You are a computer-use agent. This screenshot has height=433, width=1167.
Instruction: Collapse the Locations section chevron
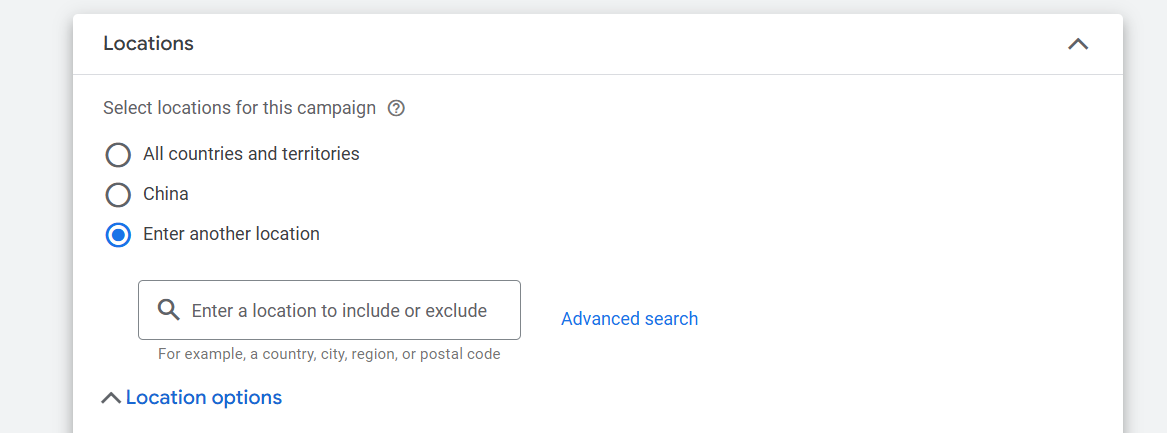[x=1077, y=44]
